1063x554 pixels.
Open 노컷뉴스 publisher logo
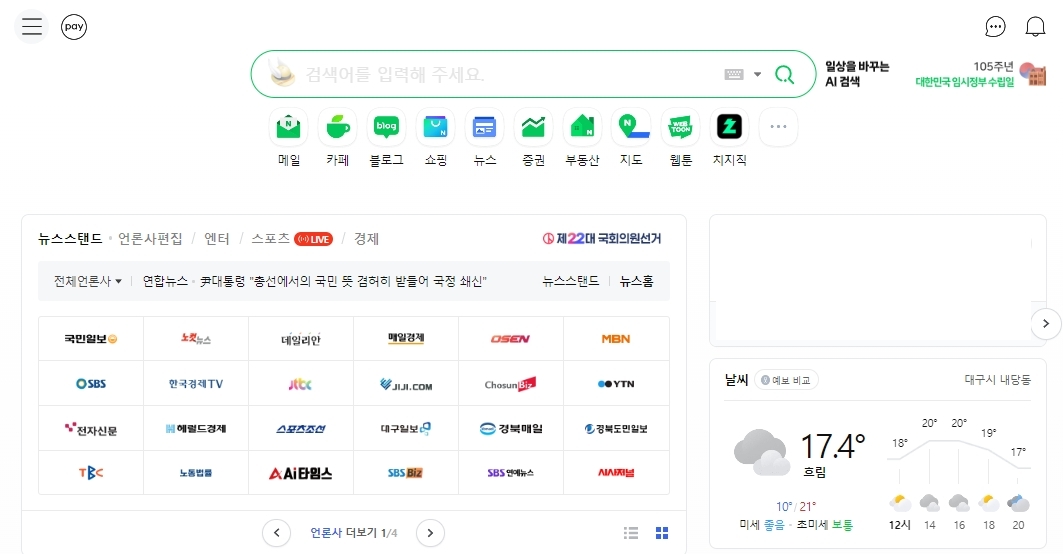196,338
